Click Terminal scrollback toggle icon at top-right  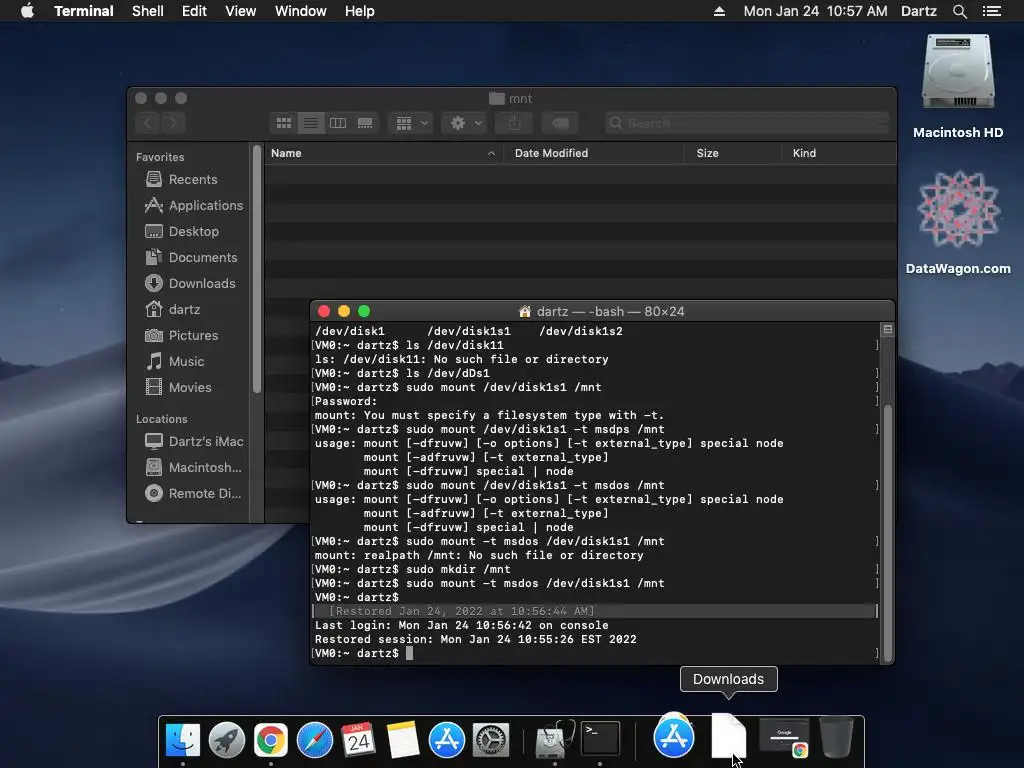888,330
